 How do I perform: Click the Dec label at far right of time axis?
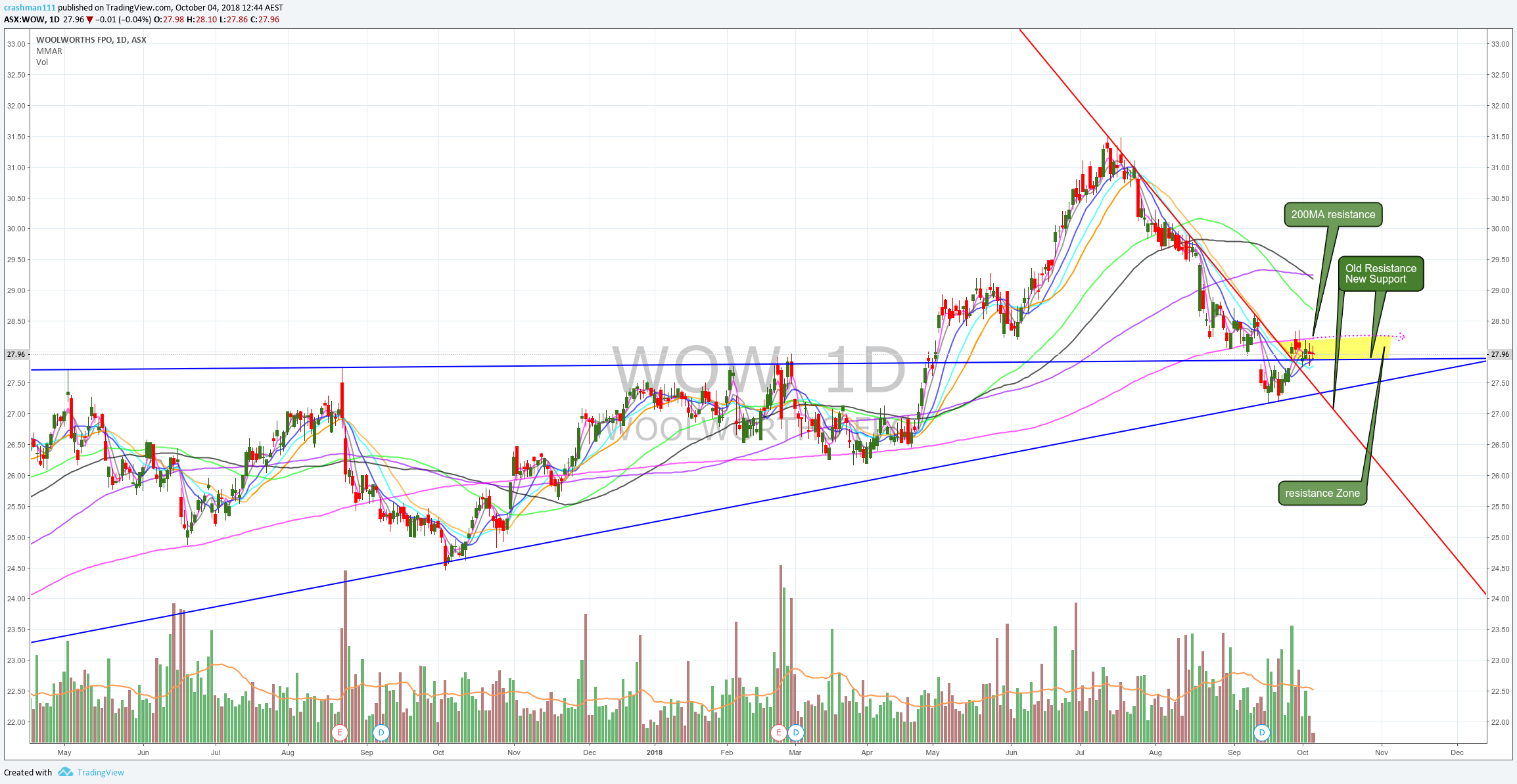tap(1457, 752)
